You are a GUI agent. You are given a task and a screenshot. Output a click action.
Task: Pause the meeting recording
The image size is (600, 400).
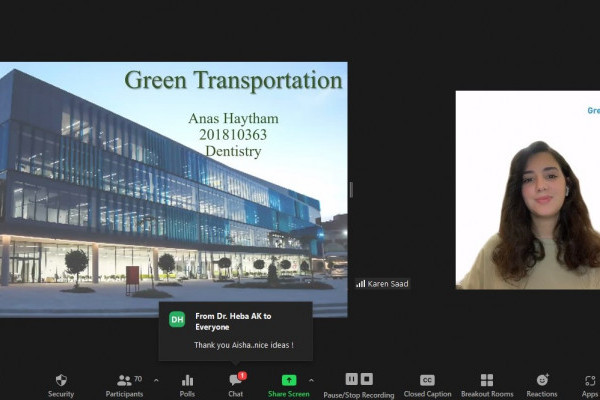[x=351, y=379]
